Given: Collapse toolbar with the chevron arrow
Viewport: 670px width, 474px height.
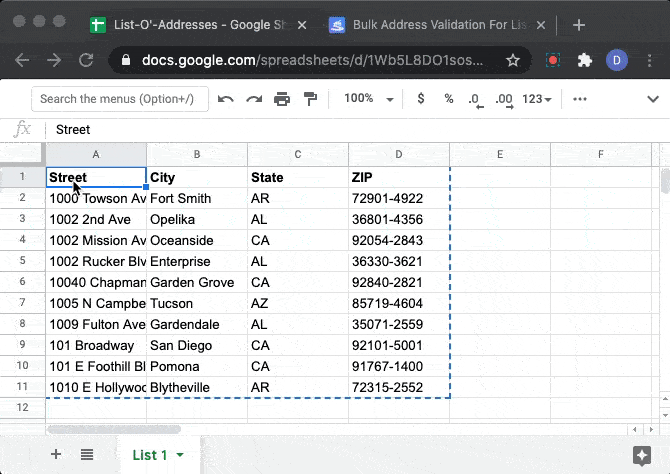Looking at the screenshot, I should click(x=653, y=99).
